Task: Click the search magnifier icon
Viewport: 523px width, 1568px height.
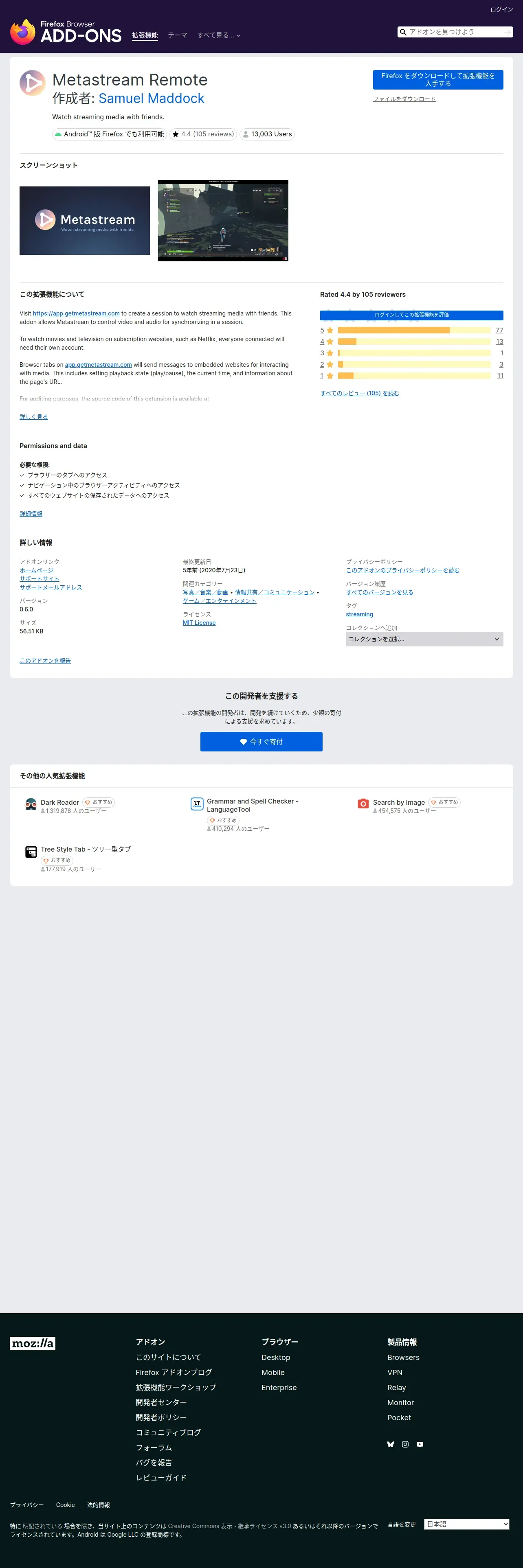Action: [403, 32]
